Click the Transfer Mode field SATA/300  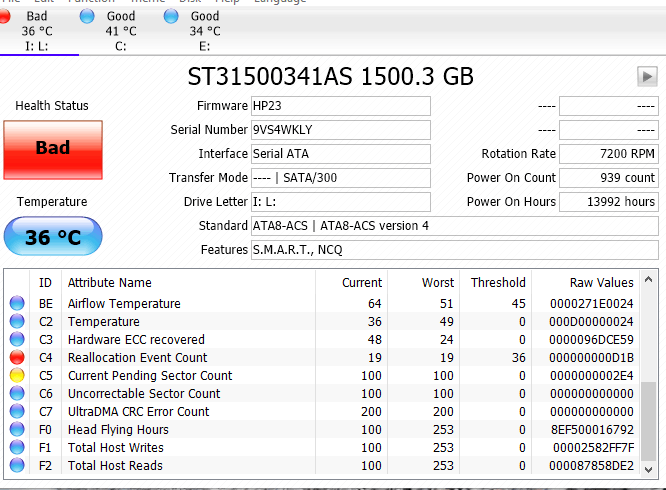tap(341, 178)
